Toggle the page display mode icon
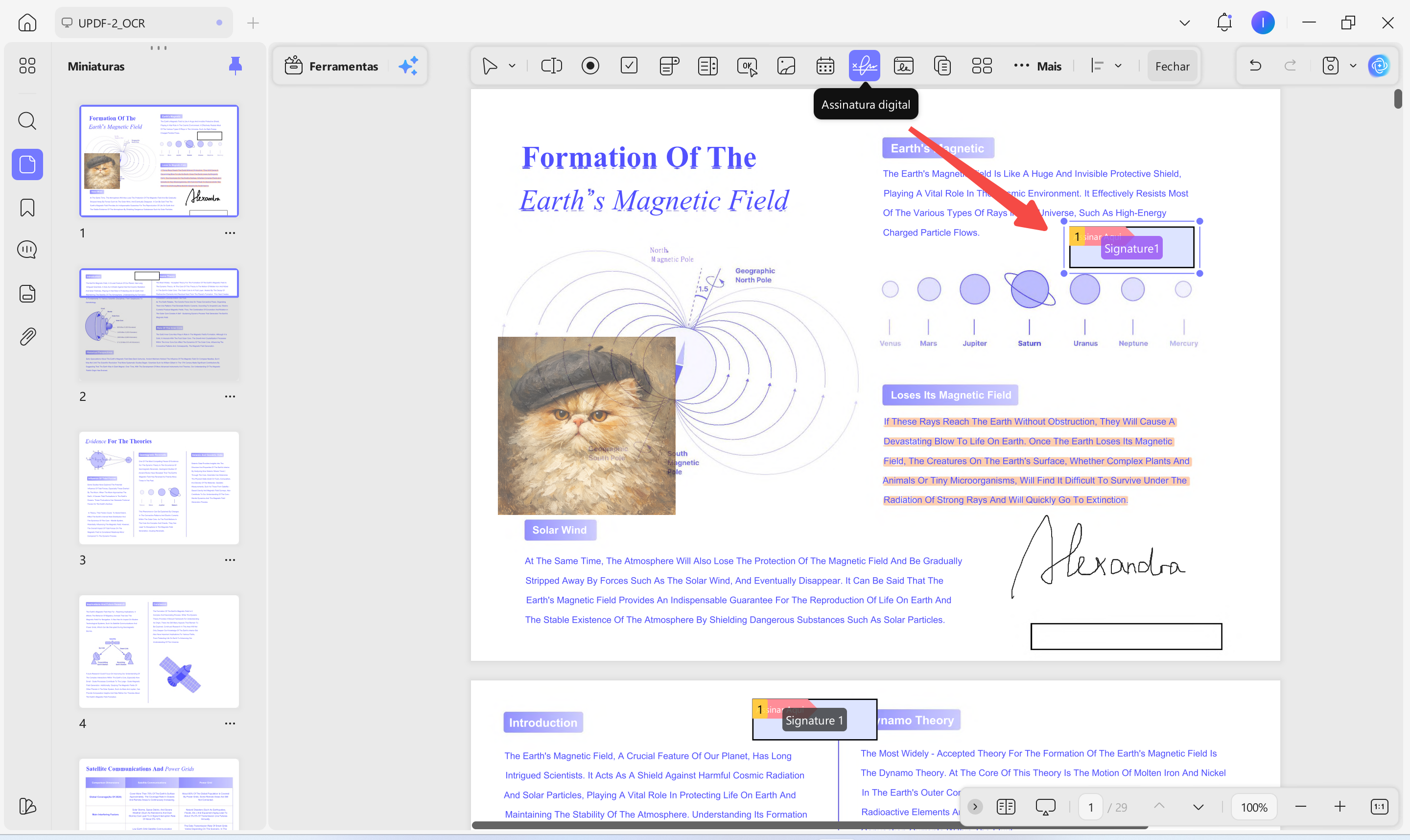Viewport: 1410px width, 840px height. coord(1006,807)
